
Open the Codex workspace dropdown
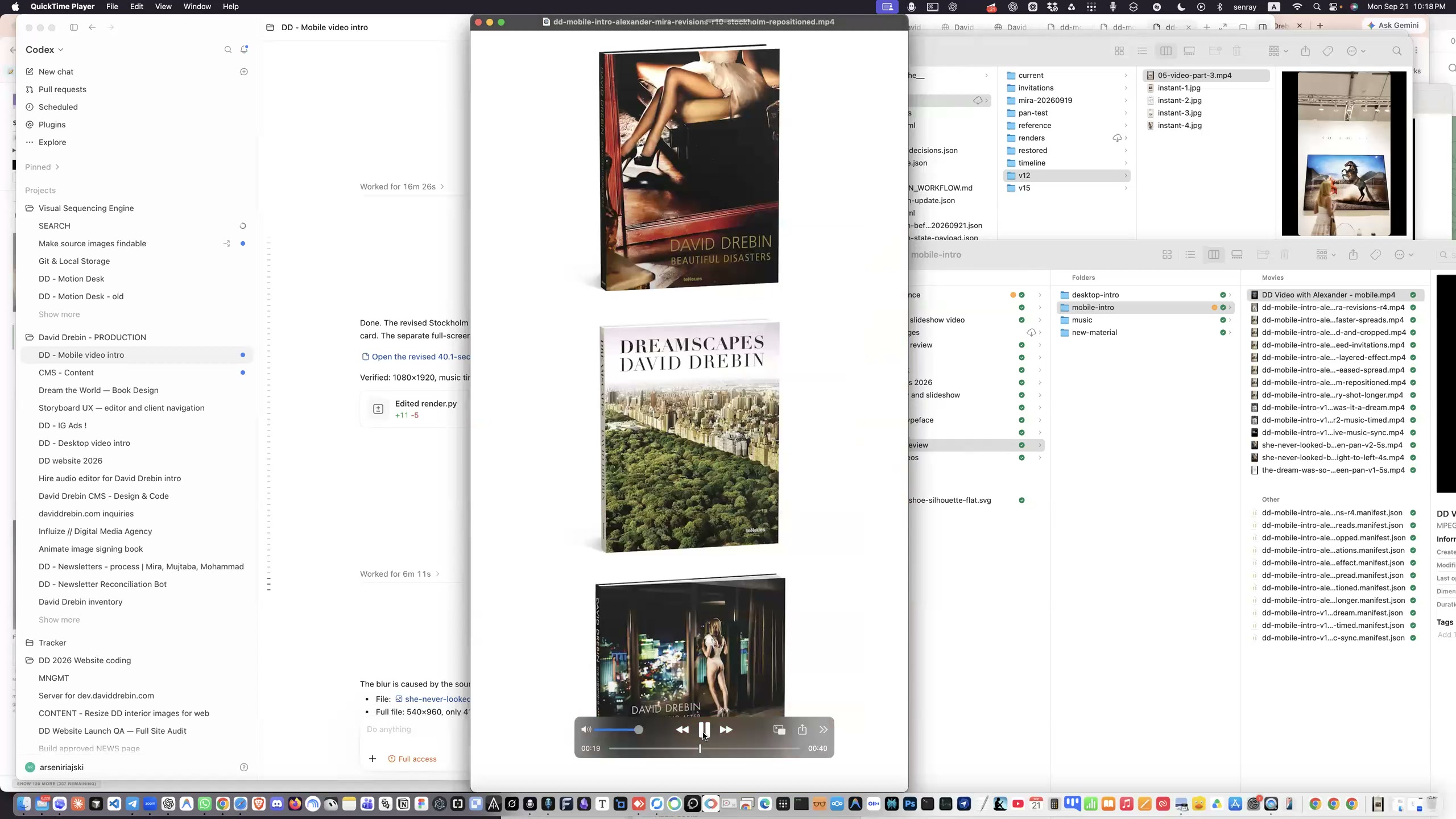tap(44, 49)
